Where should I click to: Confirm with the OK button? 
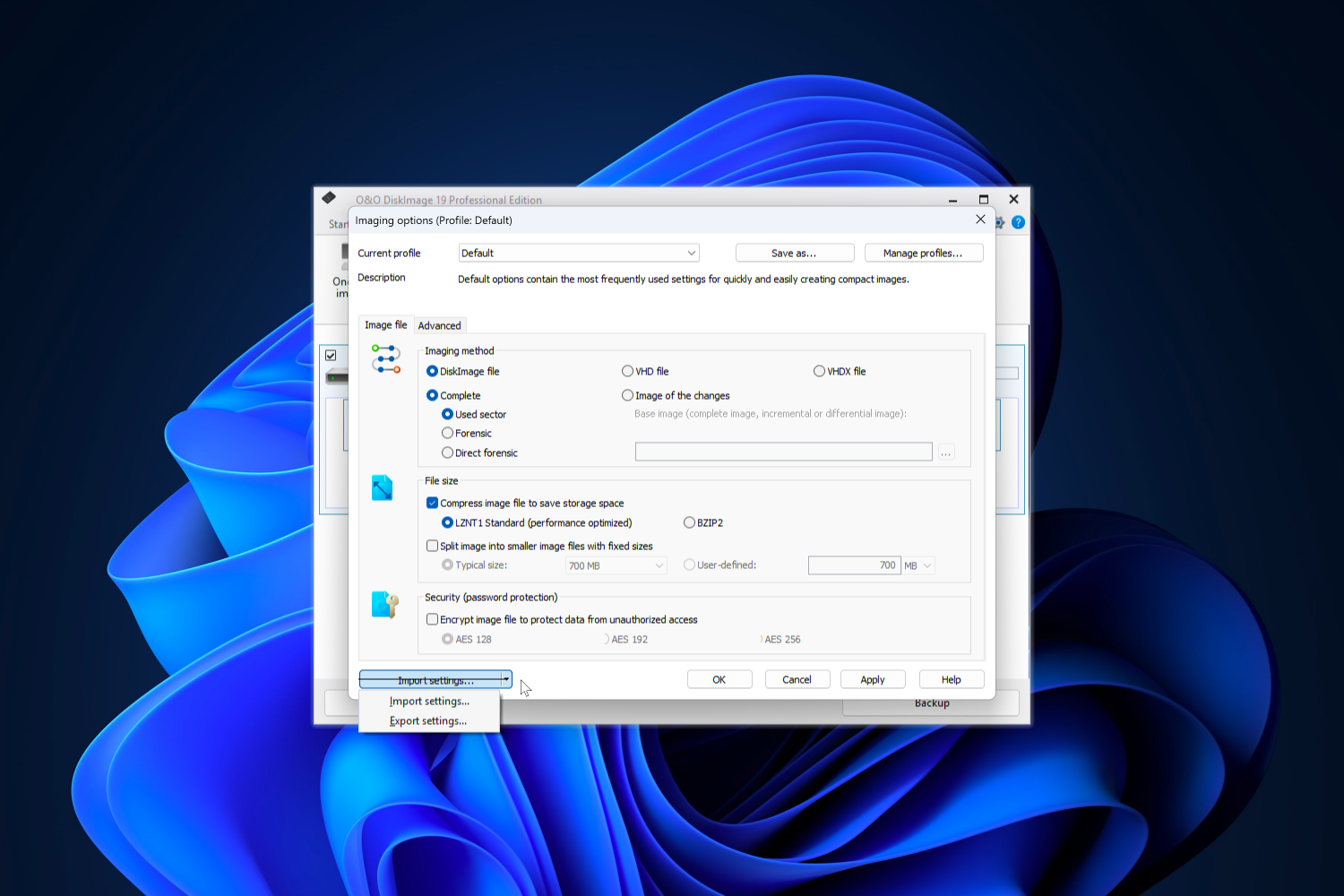[719, 680]
